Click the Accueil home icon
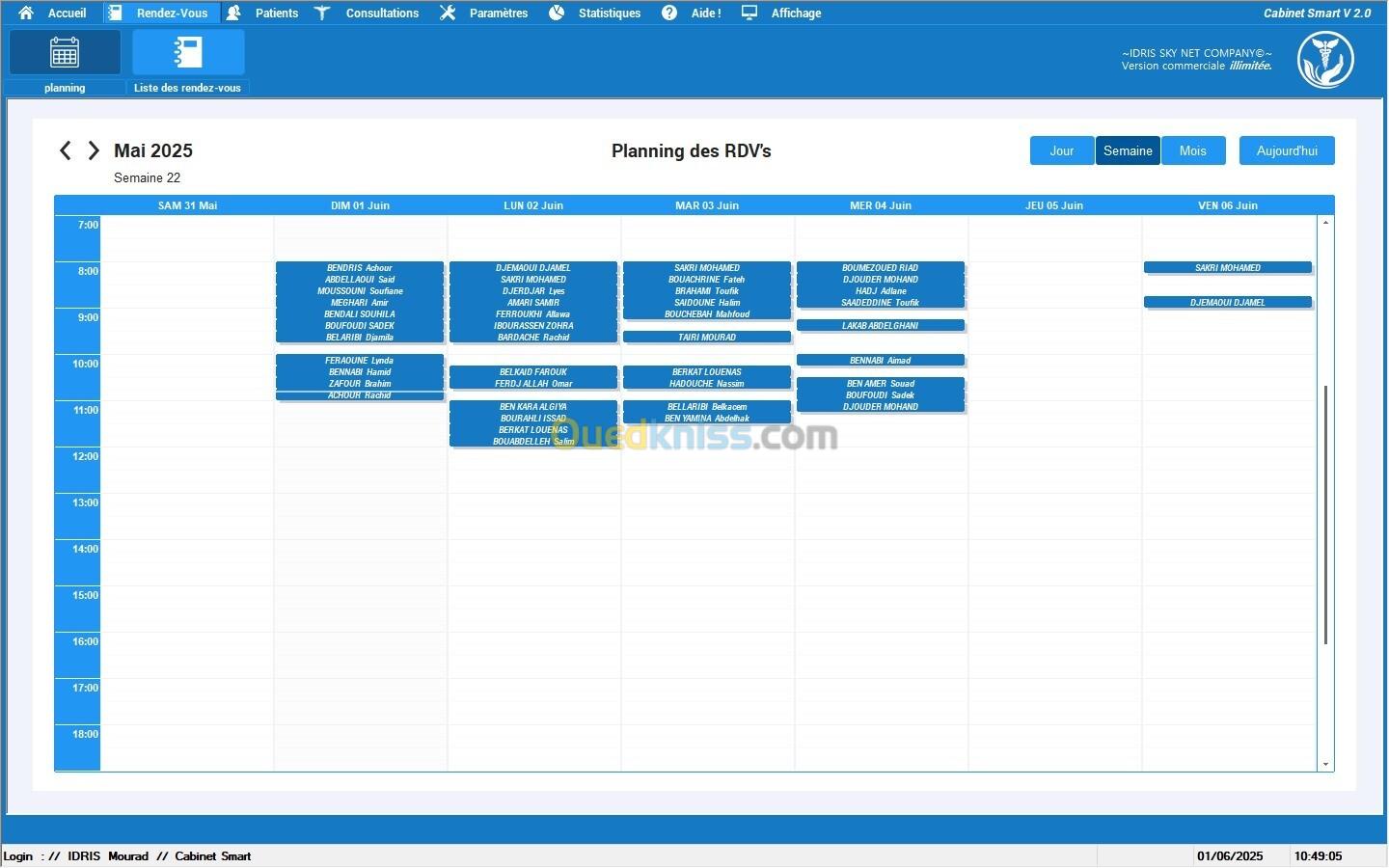This screenshot has width=1389, height=868. pos(26,13)
